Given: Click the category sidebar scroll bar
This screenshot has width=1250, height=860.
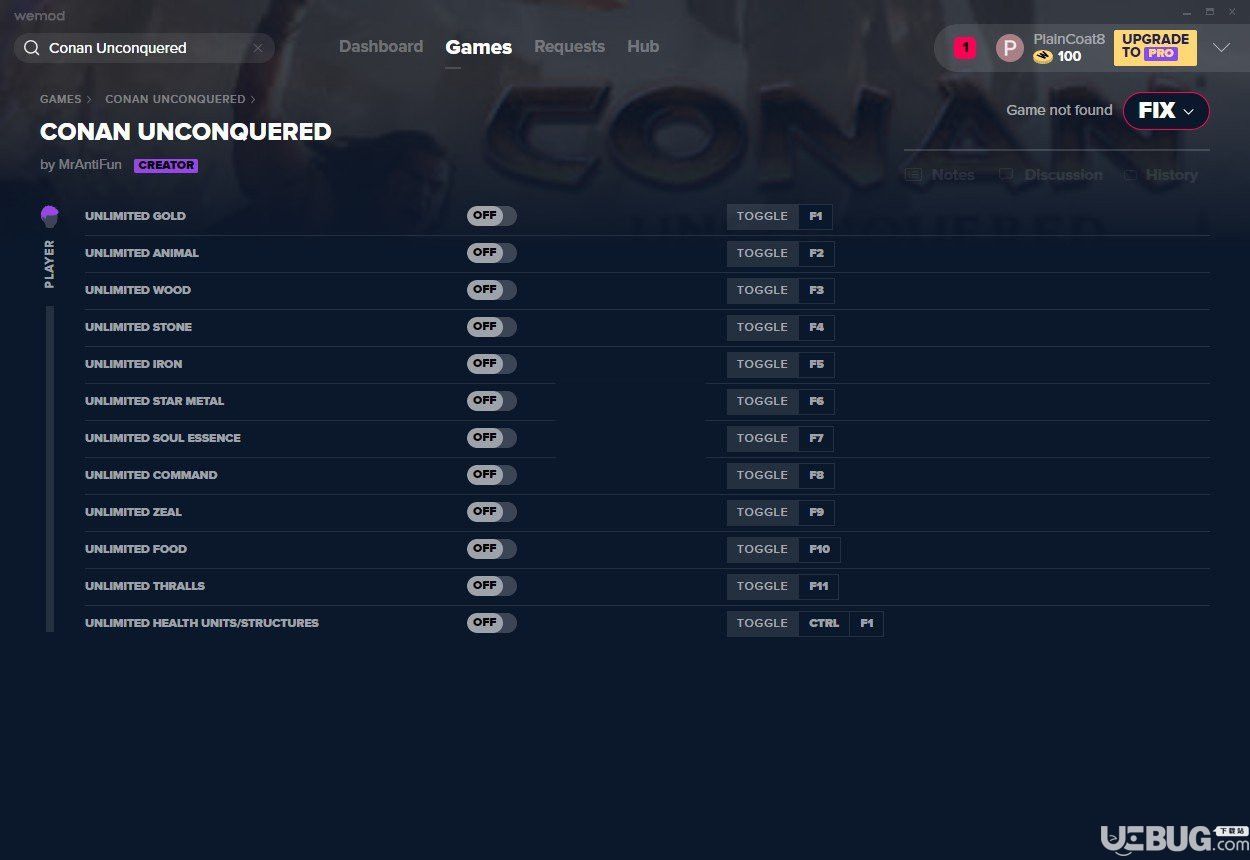Looking at the screenshot, I should coord(50,469).
